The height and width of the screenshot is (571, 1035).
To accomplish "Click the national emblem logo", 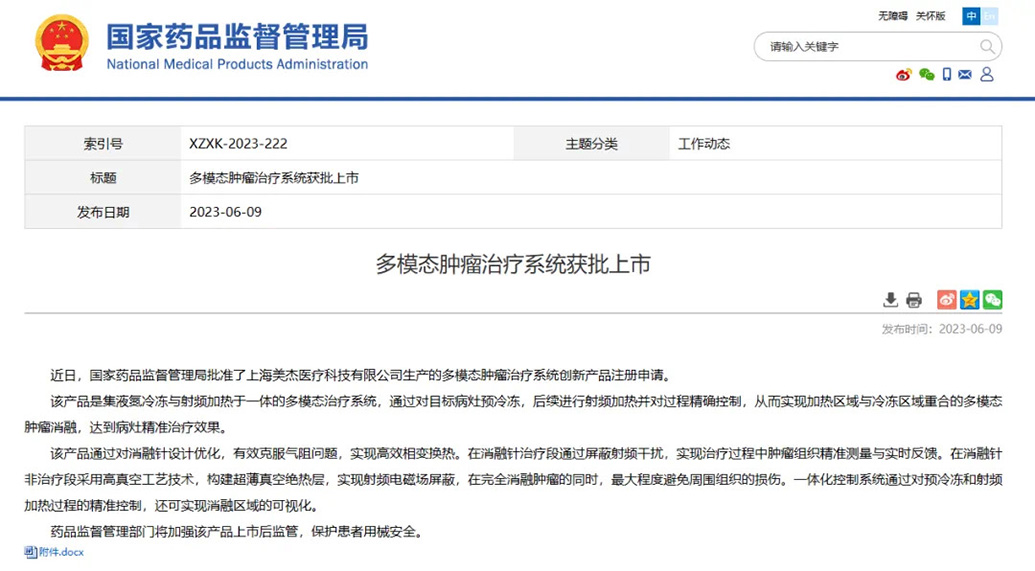I will tap(62, 44).
